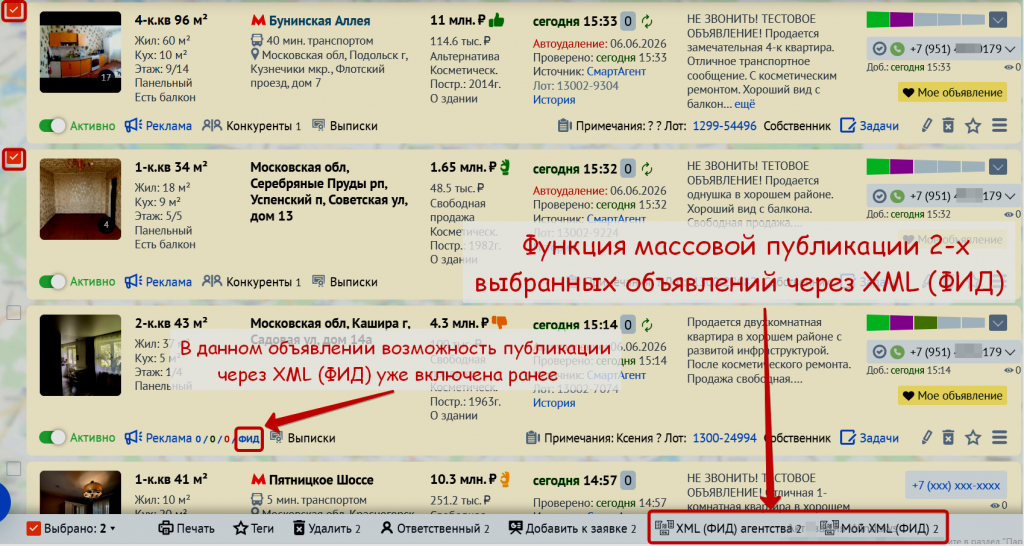This screenshot has height=546, width=1024.
Task: Open Задачи for 4-к.кв listing
Action: pos(869,125)
